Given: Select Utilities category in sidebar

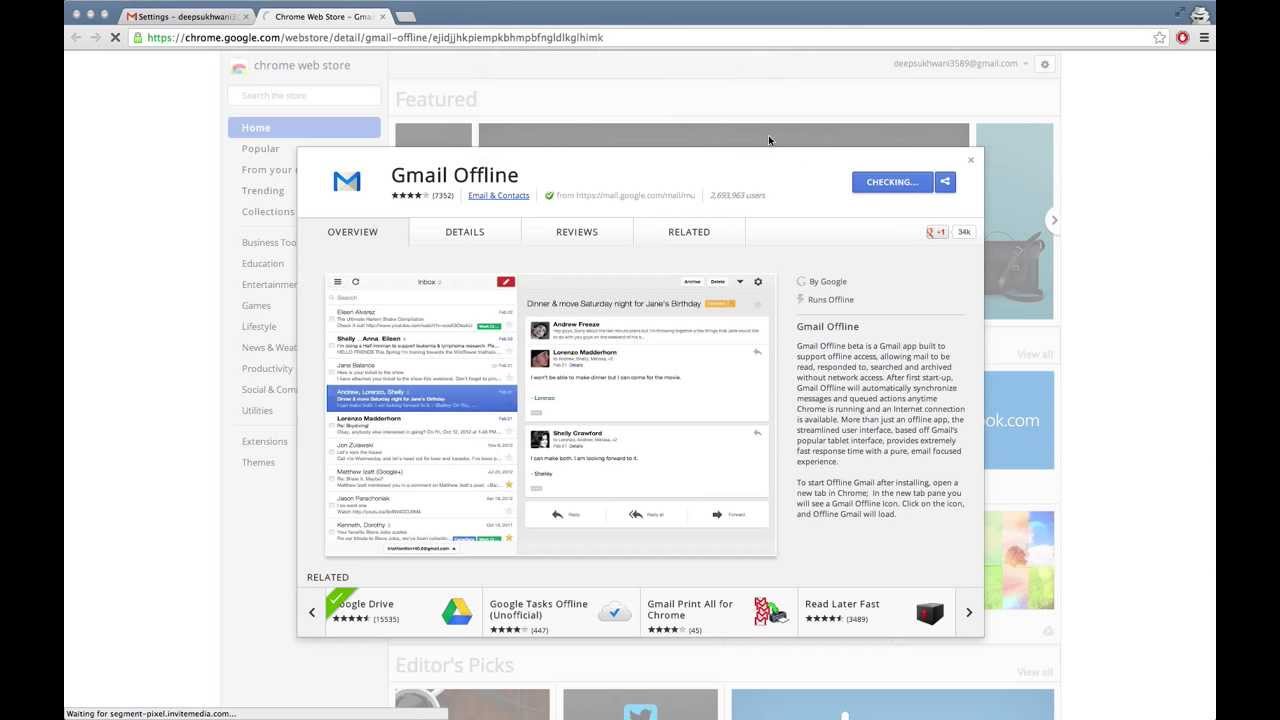Looking at the screenshot, I should pos(257,411).
